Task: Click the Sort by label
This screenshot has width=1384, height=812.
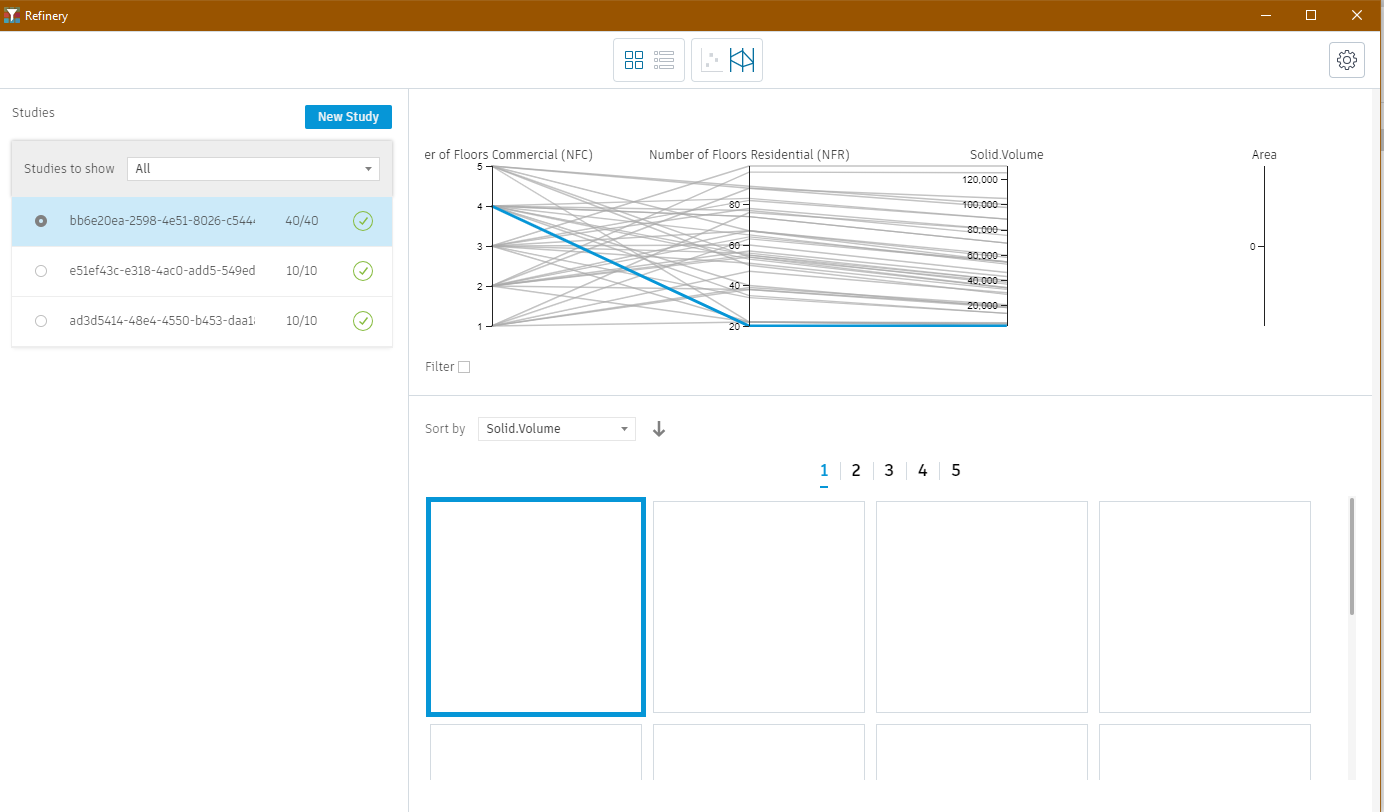Action: click(x=445, y=429)
